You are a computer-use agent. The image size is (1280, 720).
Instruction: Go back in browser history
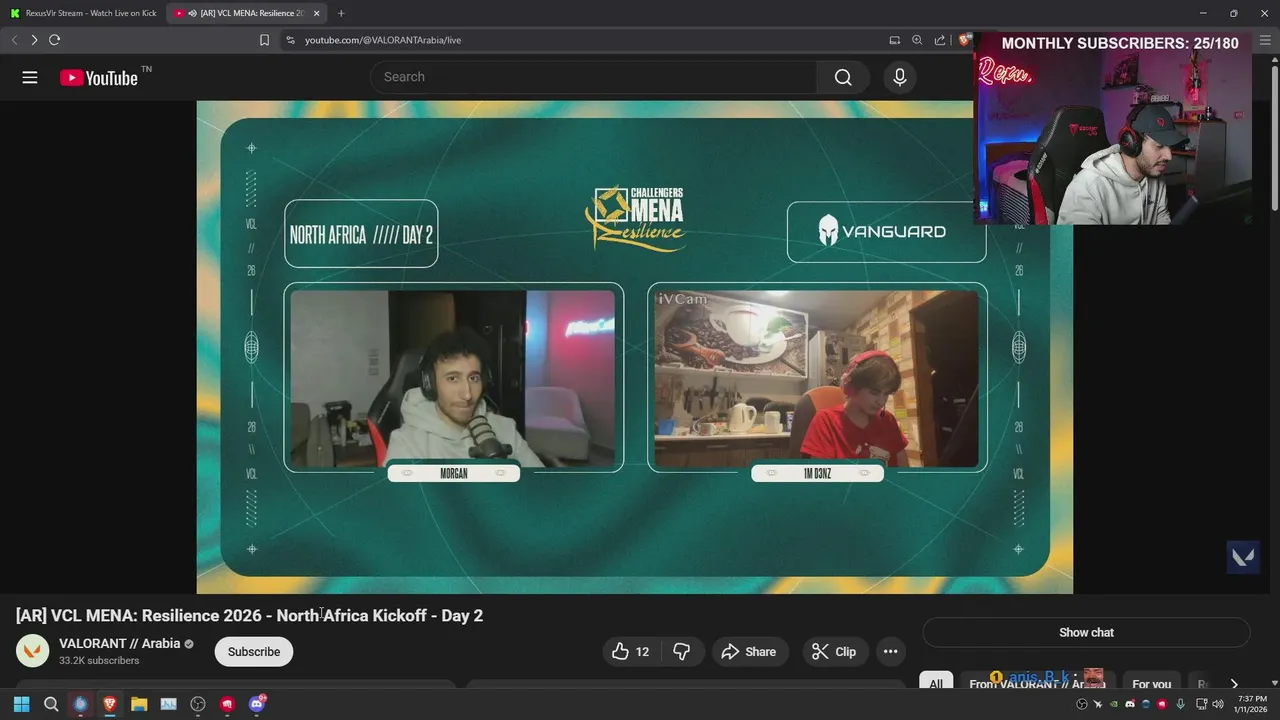point(14,40)
